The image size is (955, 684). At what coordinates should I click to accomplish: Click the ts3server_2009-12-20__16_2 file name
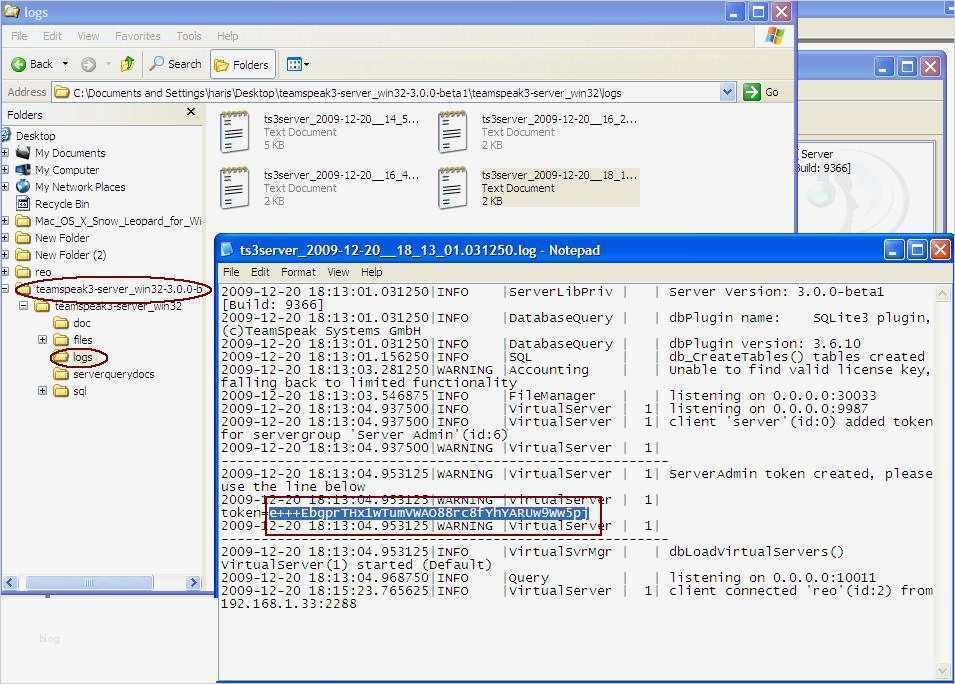point(559,119)
